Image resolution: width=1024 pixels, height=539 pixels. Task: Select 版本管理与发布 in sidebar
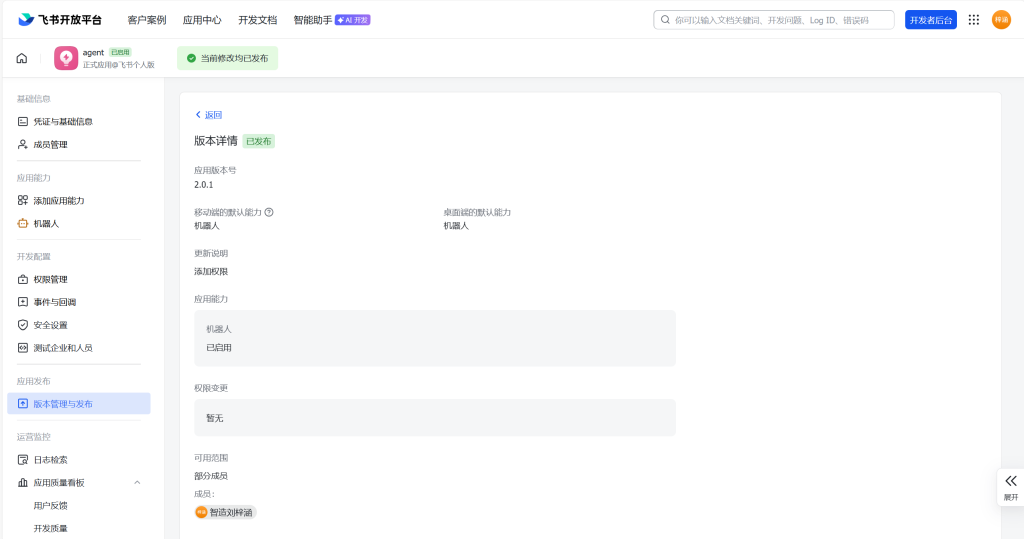(x=62, y=404)
